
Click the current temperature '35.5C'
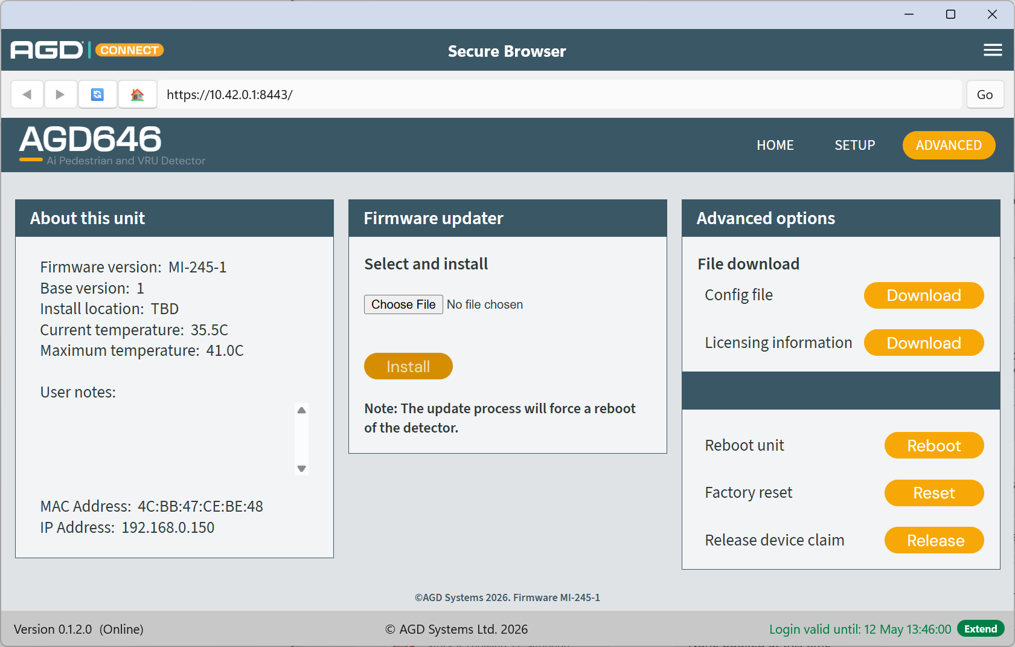pos(209,330)
